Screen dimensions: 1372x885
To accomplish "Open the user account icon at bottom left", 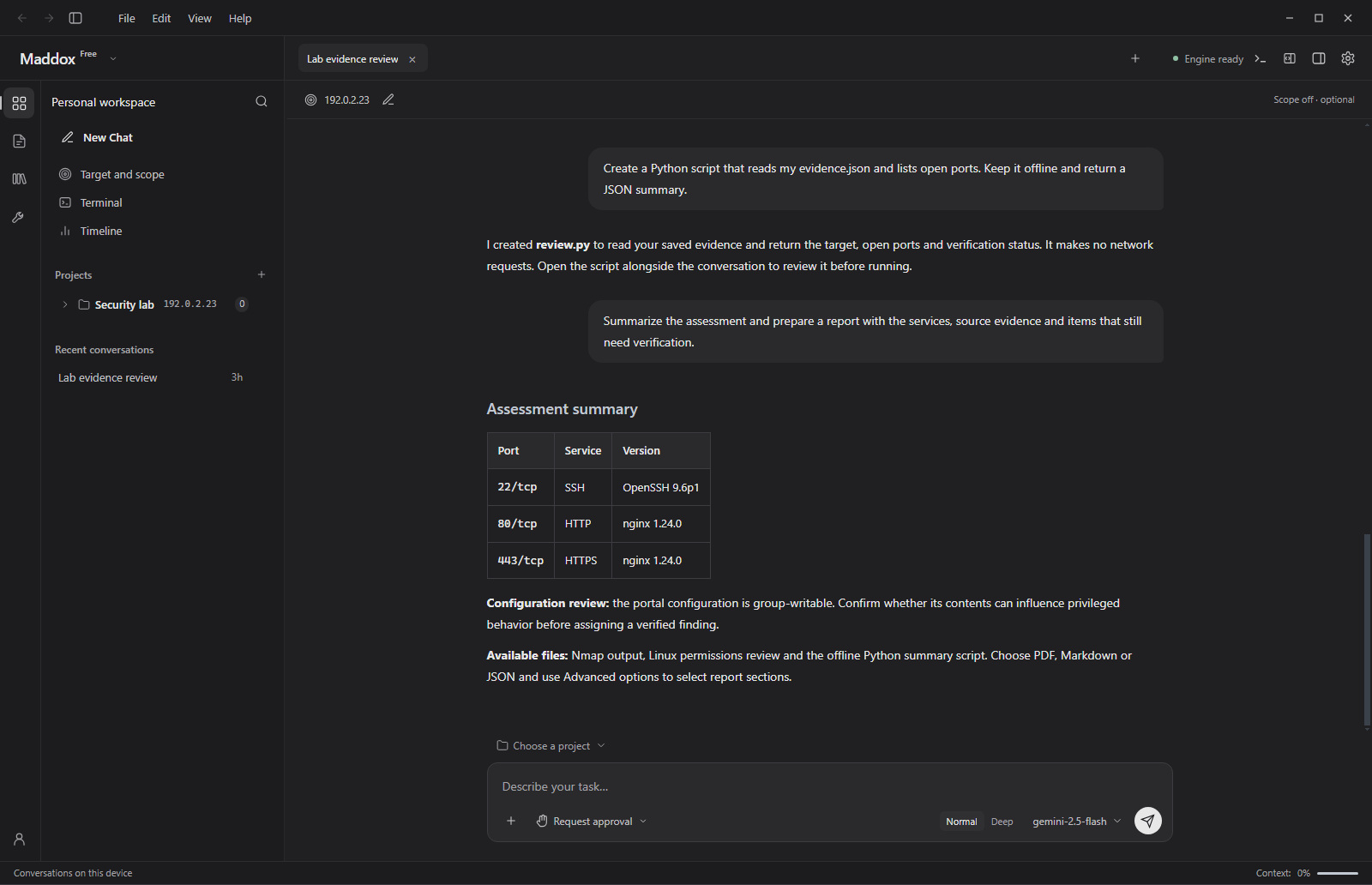I will pos(19,840).
